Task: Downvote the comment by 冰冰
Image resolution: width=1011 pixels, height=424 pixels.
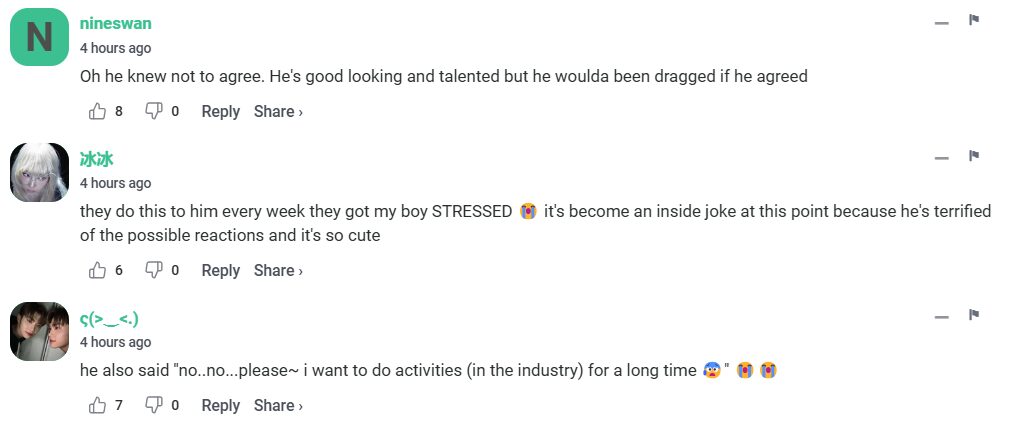Action: pyautogui.click(x=154, y=270)
